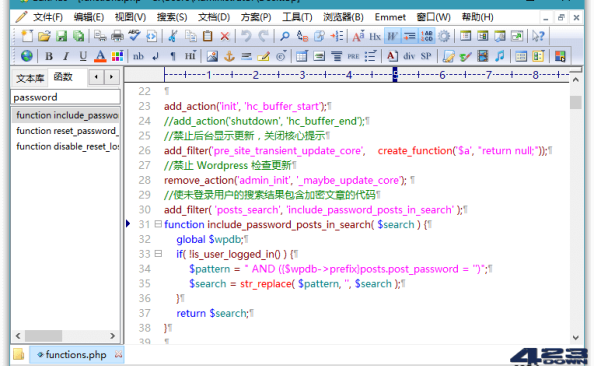Open preferences with gear icon
The image size is (594, 366).
click(444, 36)
